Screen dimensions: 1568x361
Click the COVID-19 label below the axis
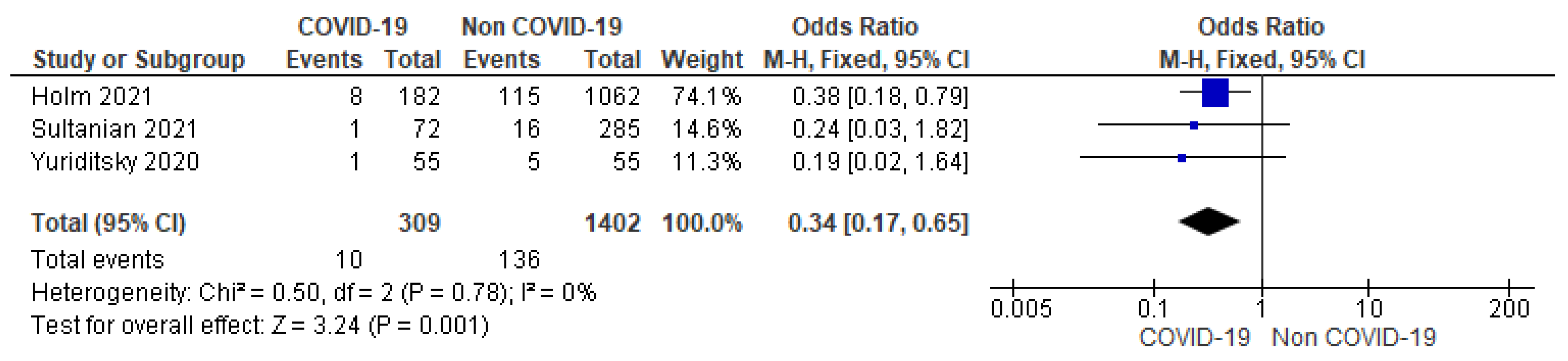(1194, 337)
